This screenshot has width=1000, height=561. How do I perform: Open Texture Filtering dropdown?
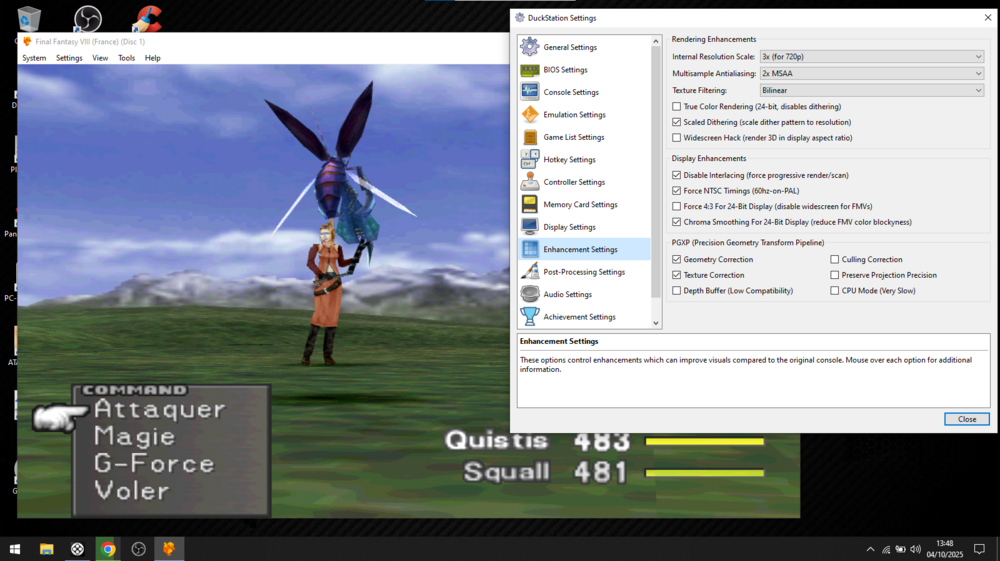[x=871, y=90]
